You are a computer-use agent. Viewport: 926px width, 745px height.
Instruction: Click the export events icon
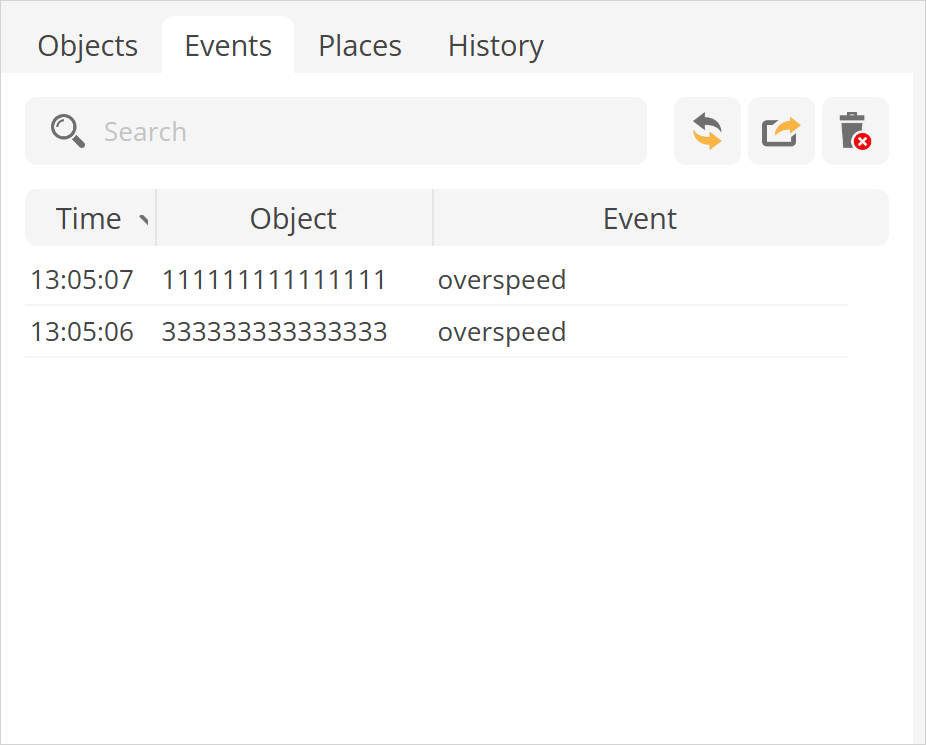click(781, 131)
